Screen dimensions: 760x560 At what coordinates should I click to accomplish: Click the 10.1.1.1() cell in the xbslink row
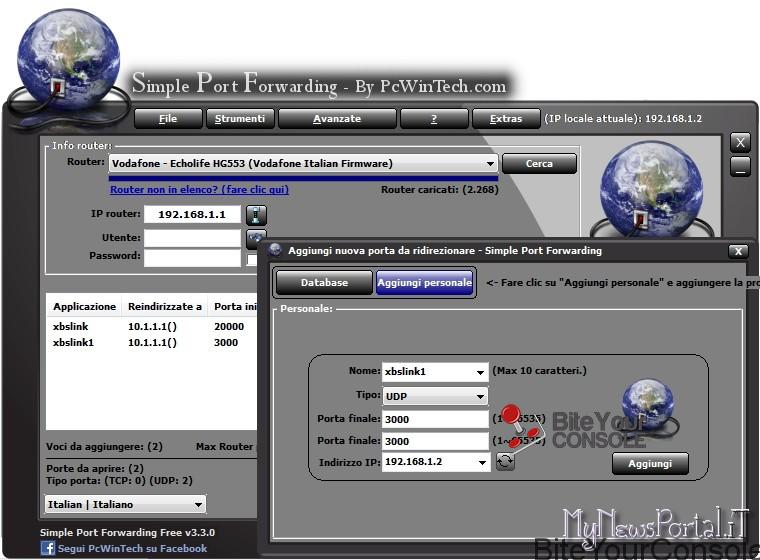tap(152, 326)
